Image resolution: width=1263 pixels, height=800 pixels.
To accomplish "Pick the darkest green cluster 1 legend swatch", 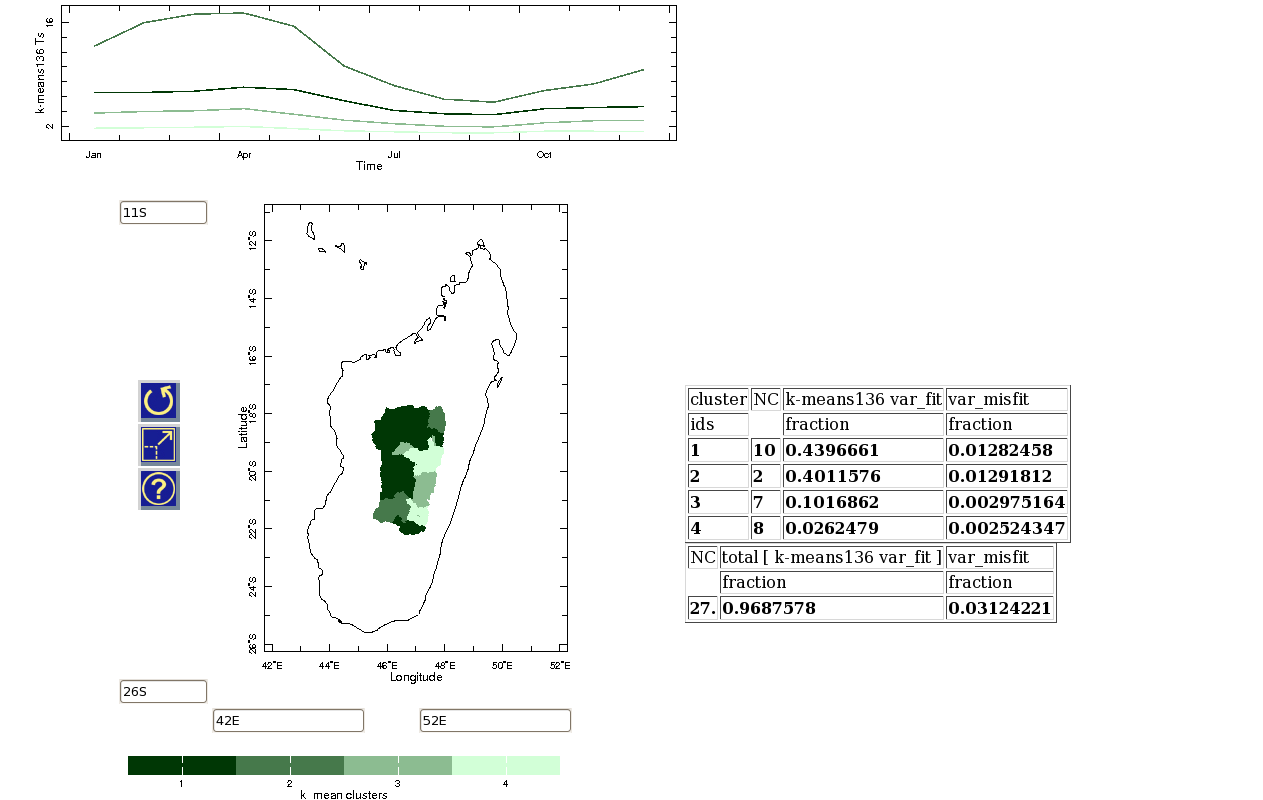I will click(x=181, y=765).
